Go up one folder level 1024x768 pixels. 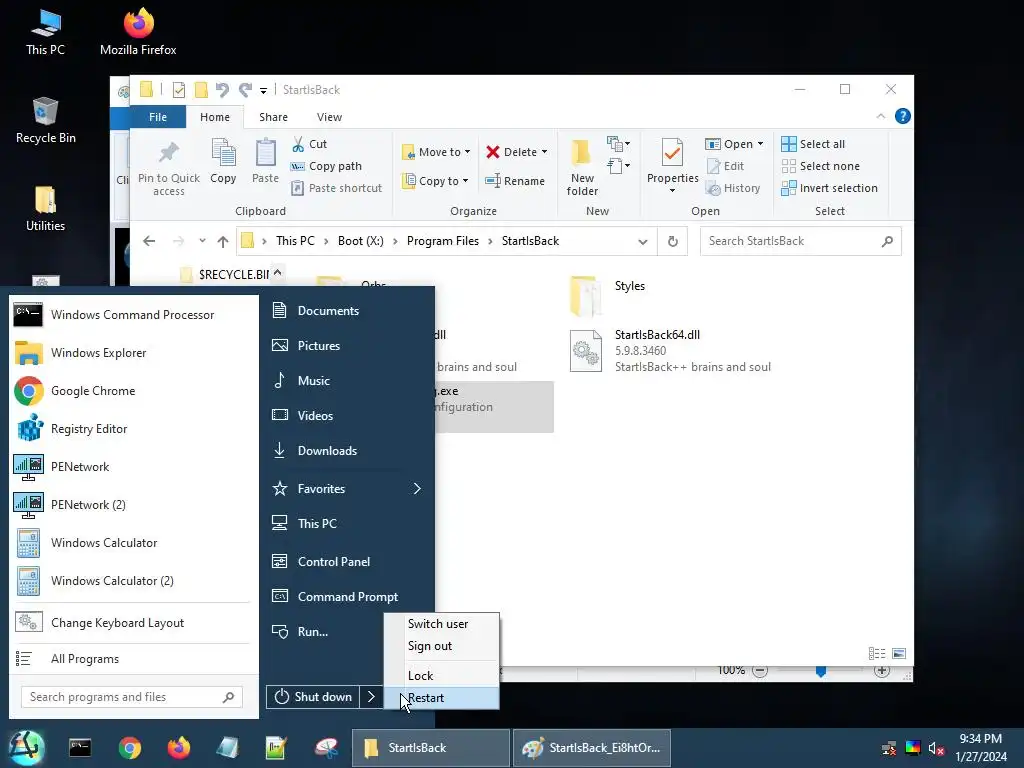[223, 242]
